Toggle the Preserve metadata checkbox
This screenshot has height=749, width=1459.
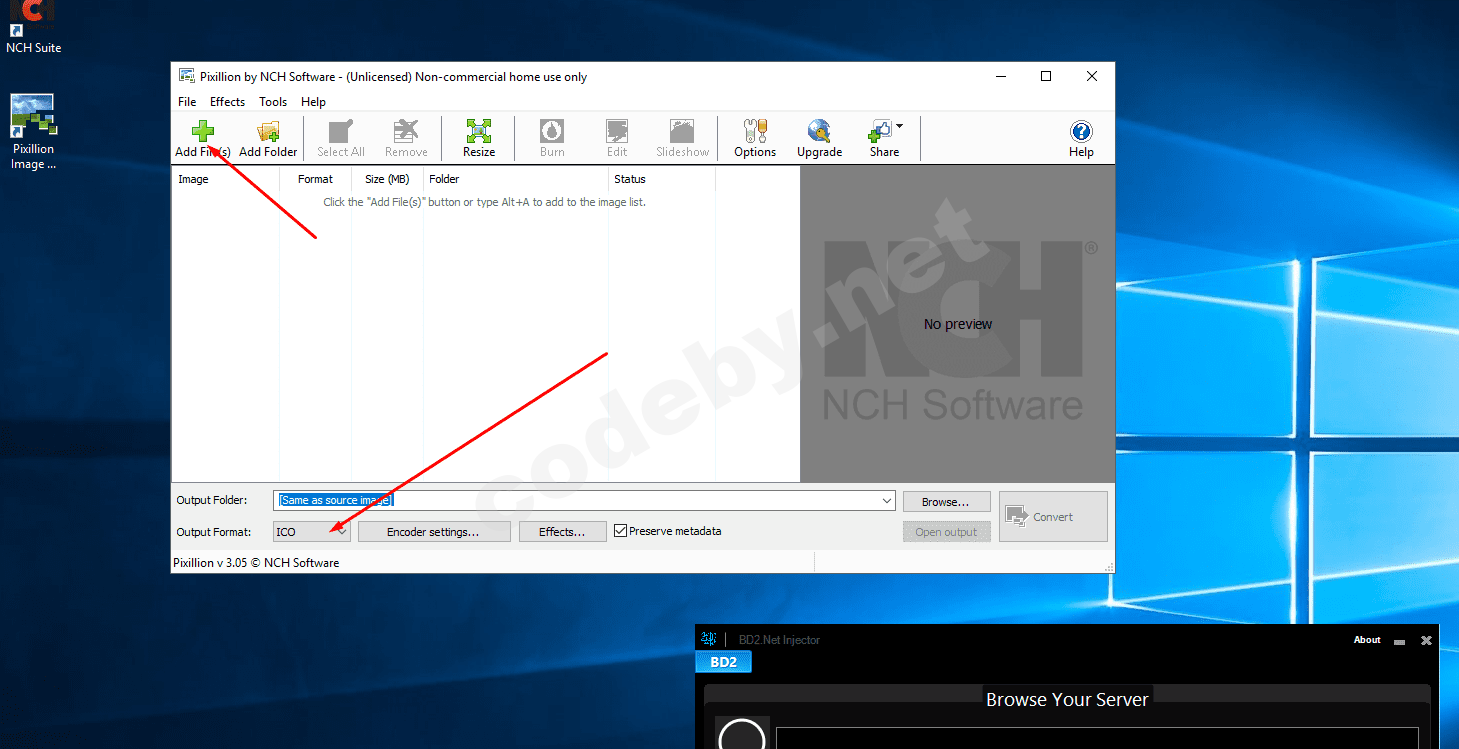[621, 531]
